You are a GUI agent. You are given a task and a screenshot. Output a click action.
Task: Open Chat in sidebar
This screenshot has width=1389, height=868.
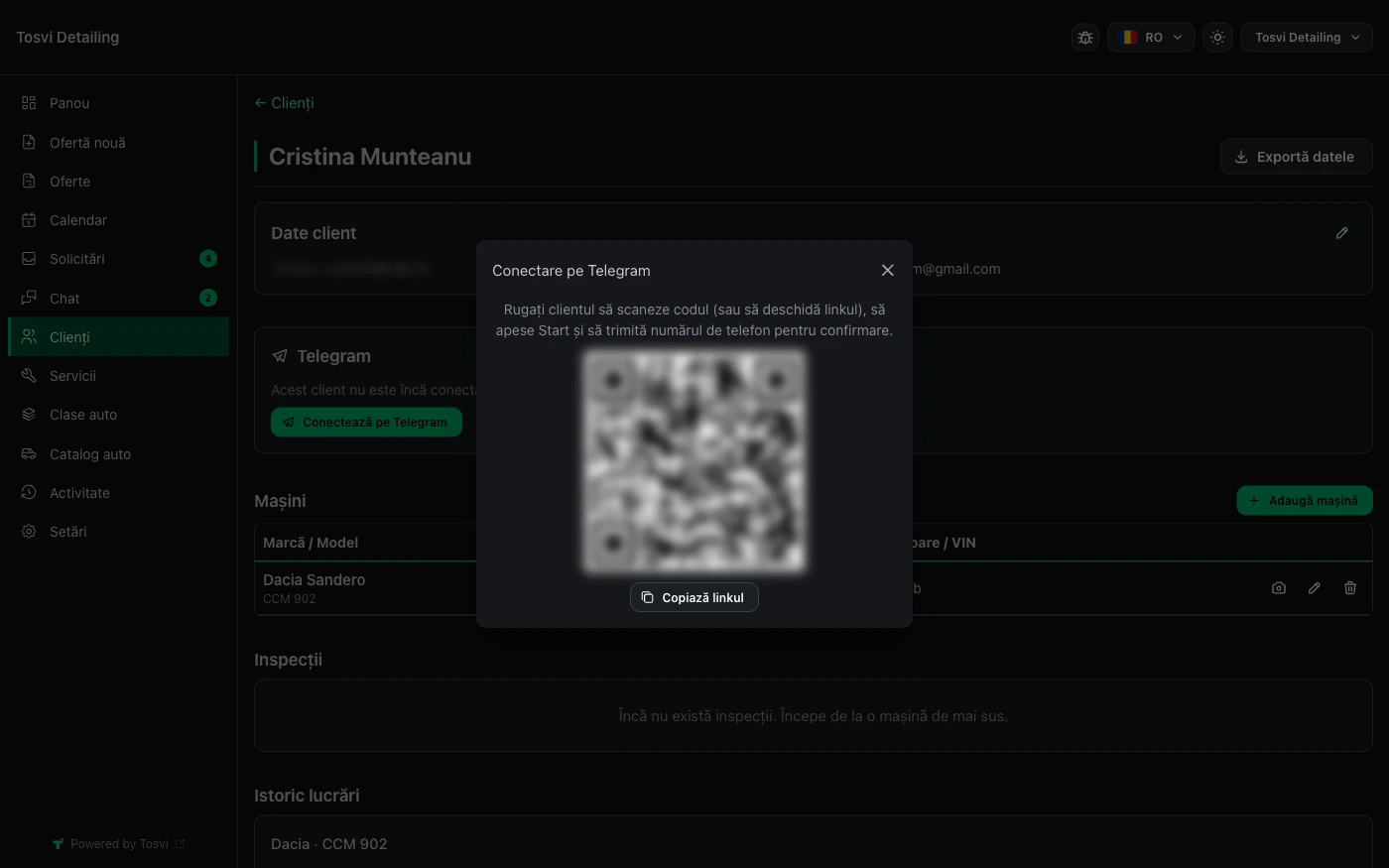pos(119,299)
